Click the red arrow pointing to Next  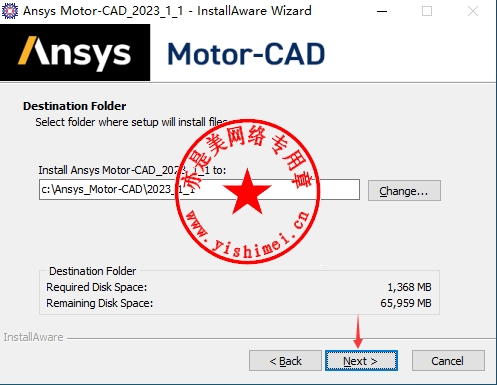(358, 331)
